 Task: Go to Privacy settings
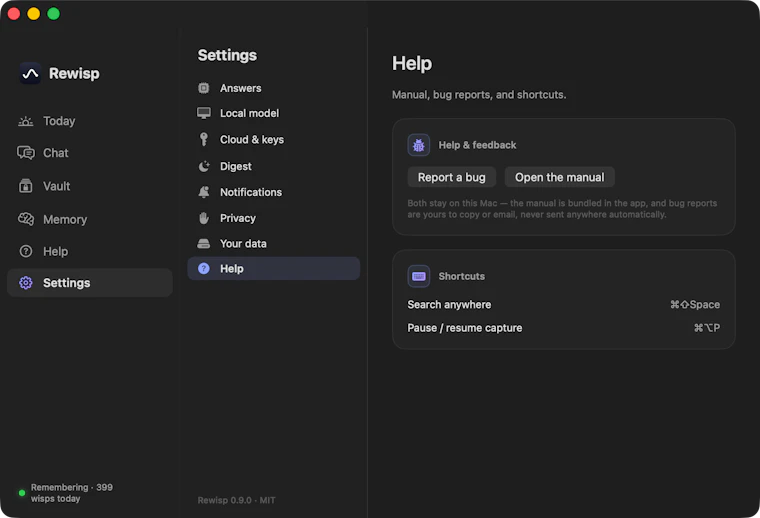click(x=273, y=218)
